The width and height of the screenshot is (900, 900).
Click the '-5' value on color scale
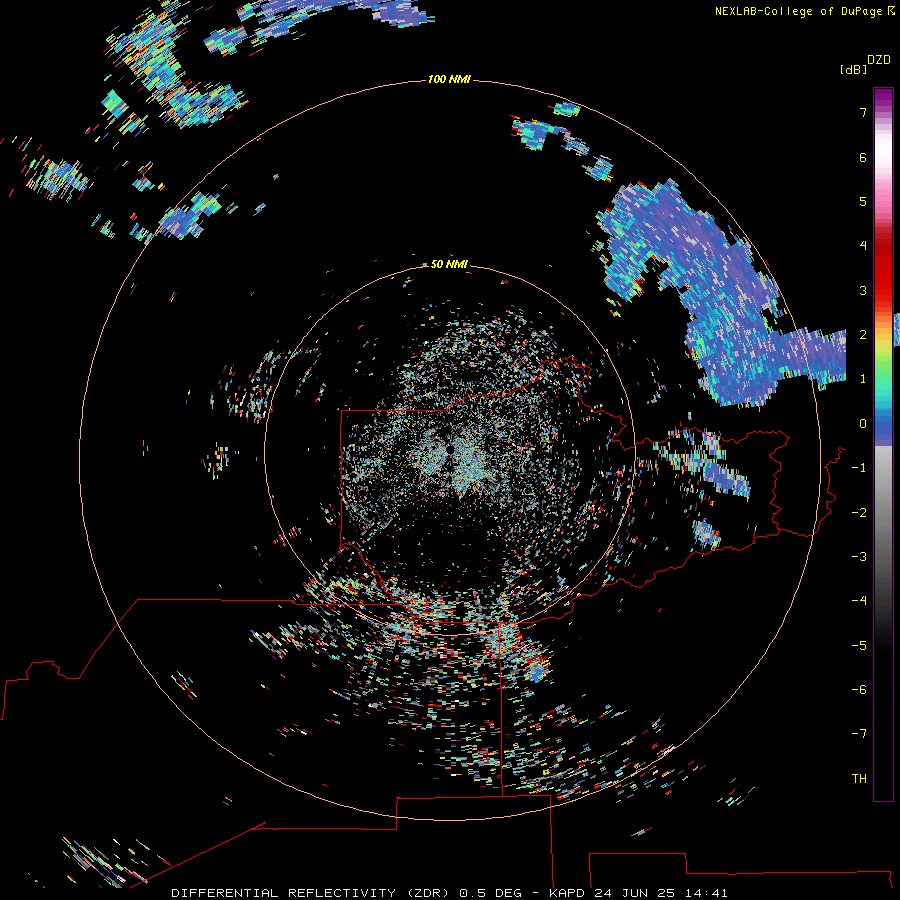click(859, 646)
